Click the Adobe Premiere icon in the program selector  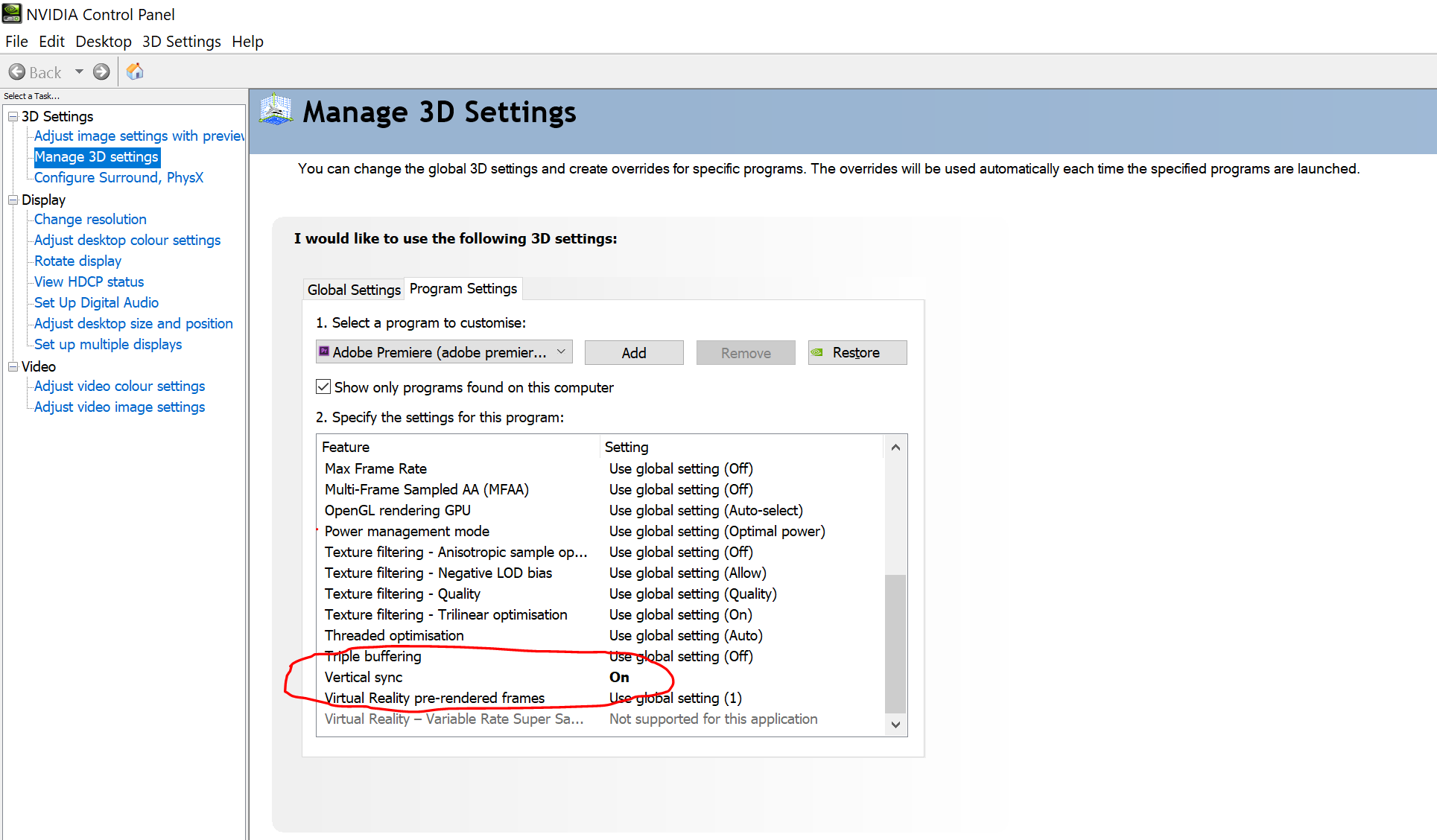click(325, 351)
